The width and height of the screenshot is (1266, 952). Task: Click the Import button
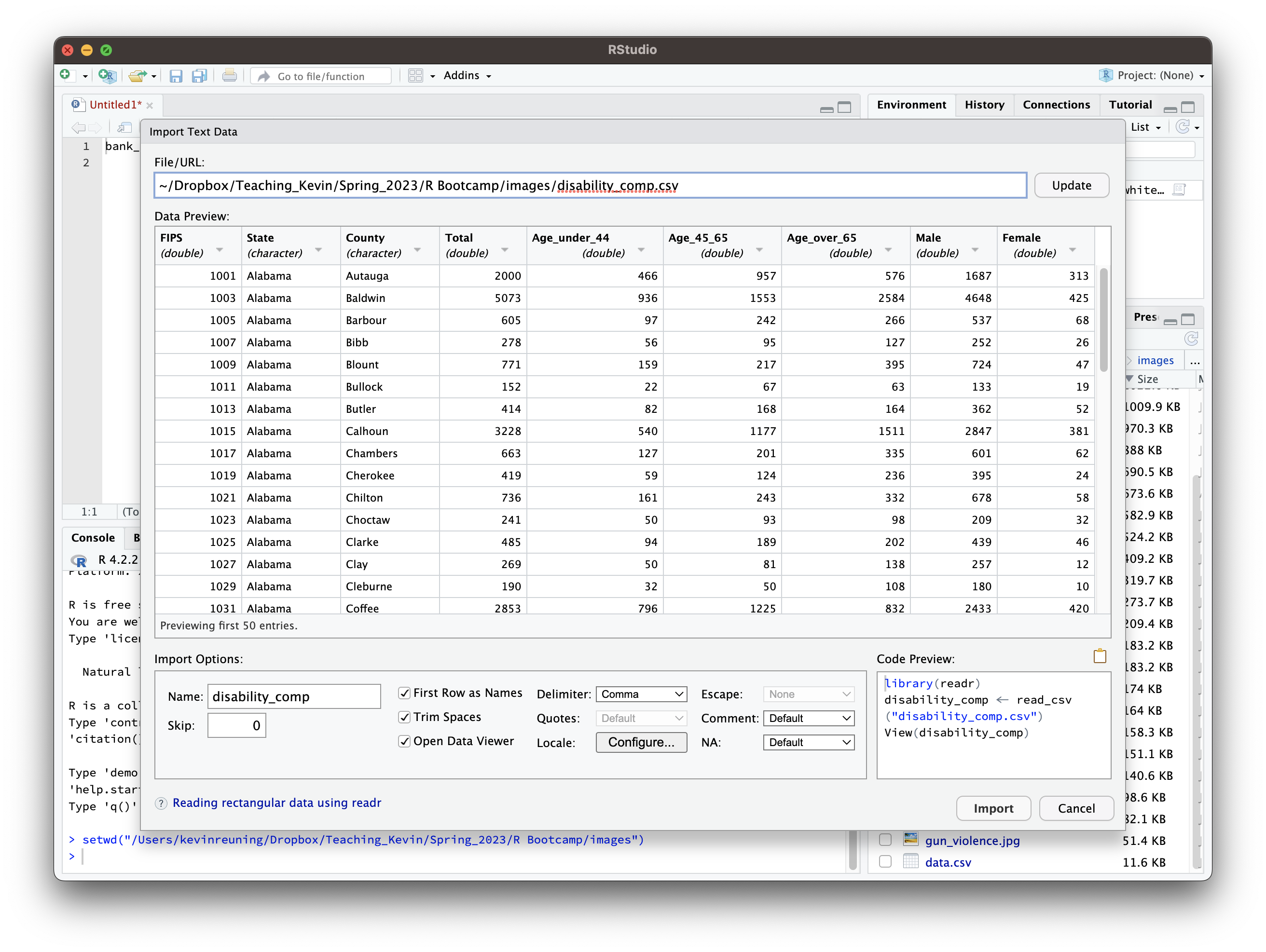[x=993, y=808]
